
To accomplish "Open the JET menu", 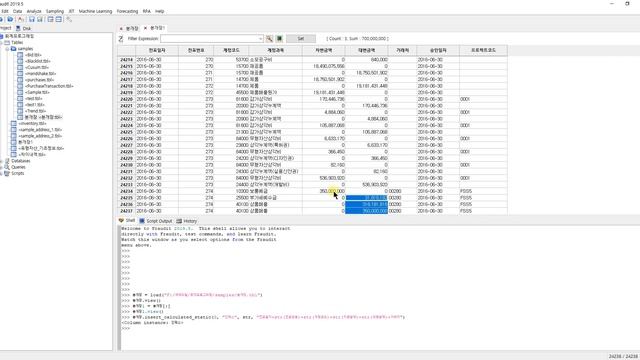I will 71,11.
